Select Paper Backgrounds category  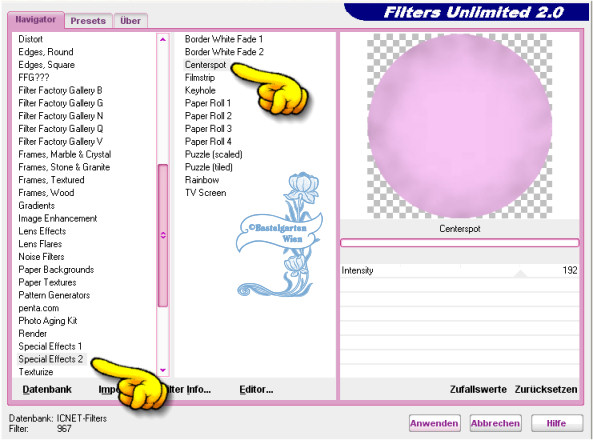(56, 270)
